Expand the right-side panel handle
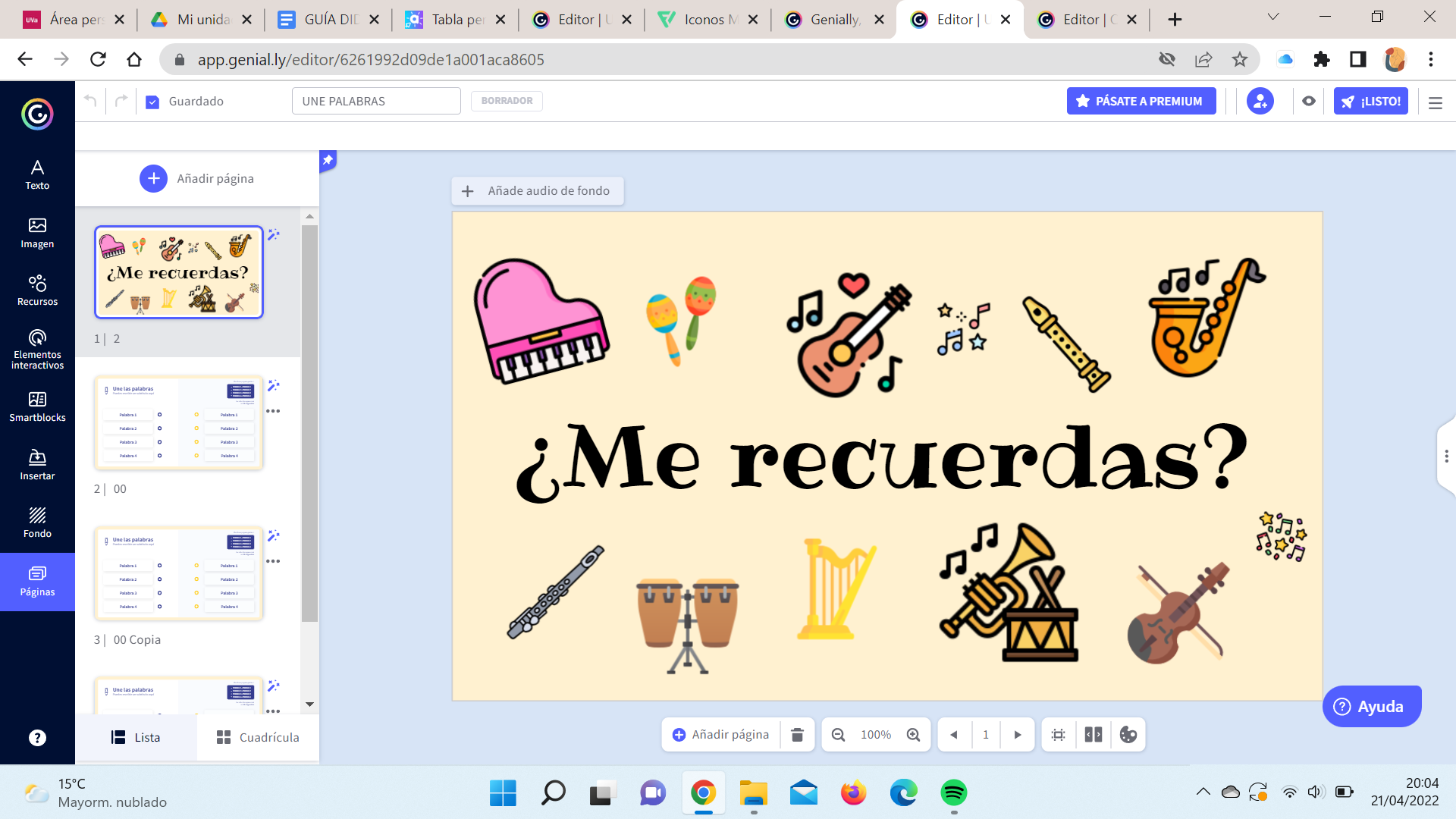Screen dimensions: 1456x819 1446,456
